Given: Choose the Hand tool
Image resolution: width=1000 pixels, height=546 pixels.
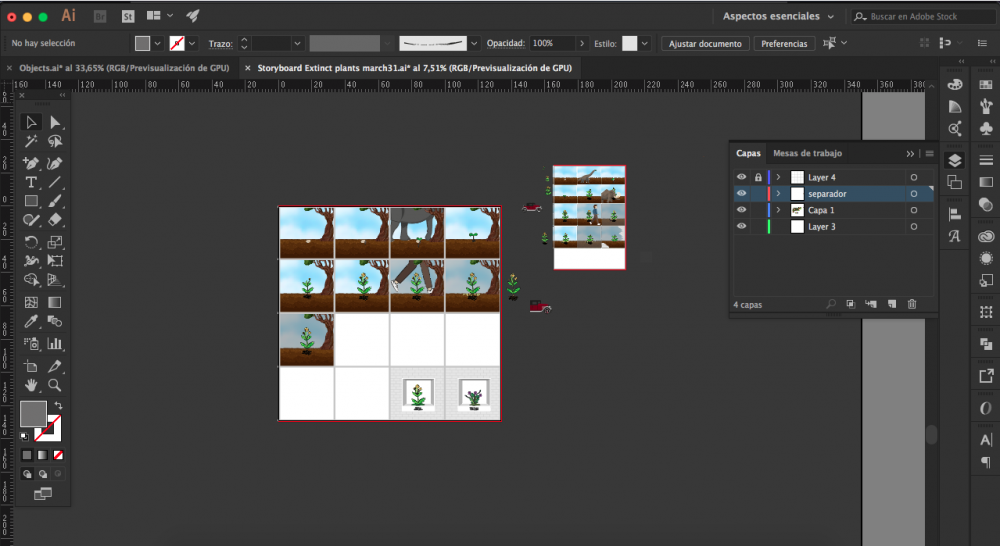Looking at the screenshot, I should point(32,384).
